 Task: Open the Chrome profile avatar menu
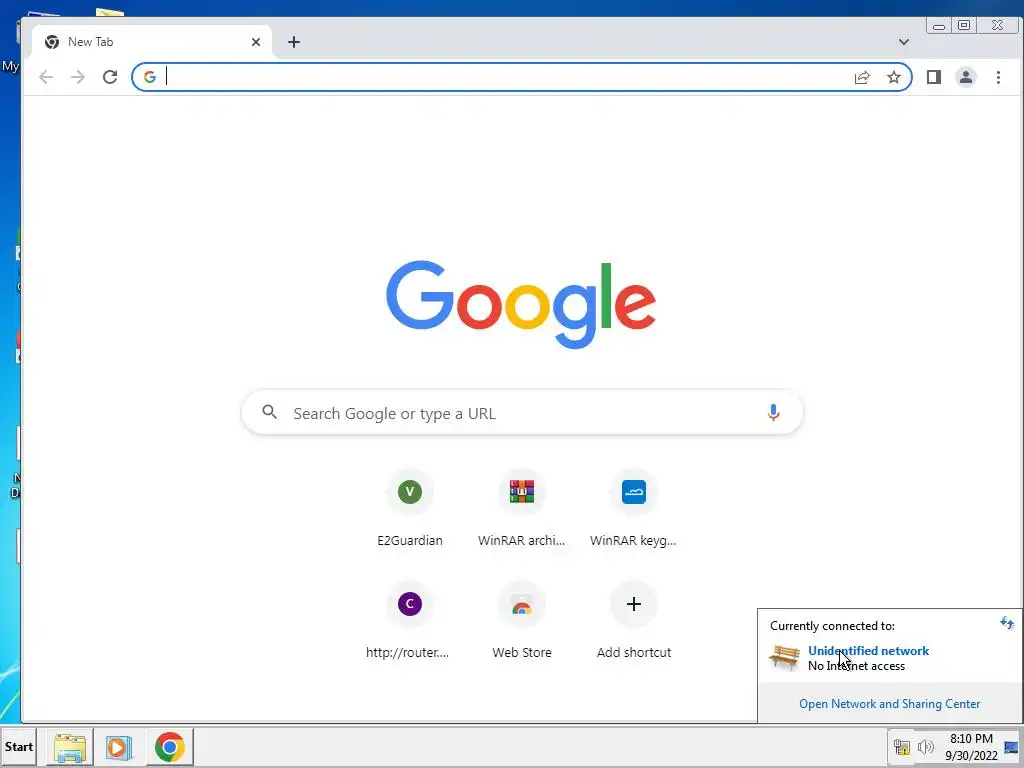[x=966, y=77]
